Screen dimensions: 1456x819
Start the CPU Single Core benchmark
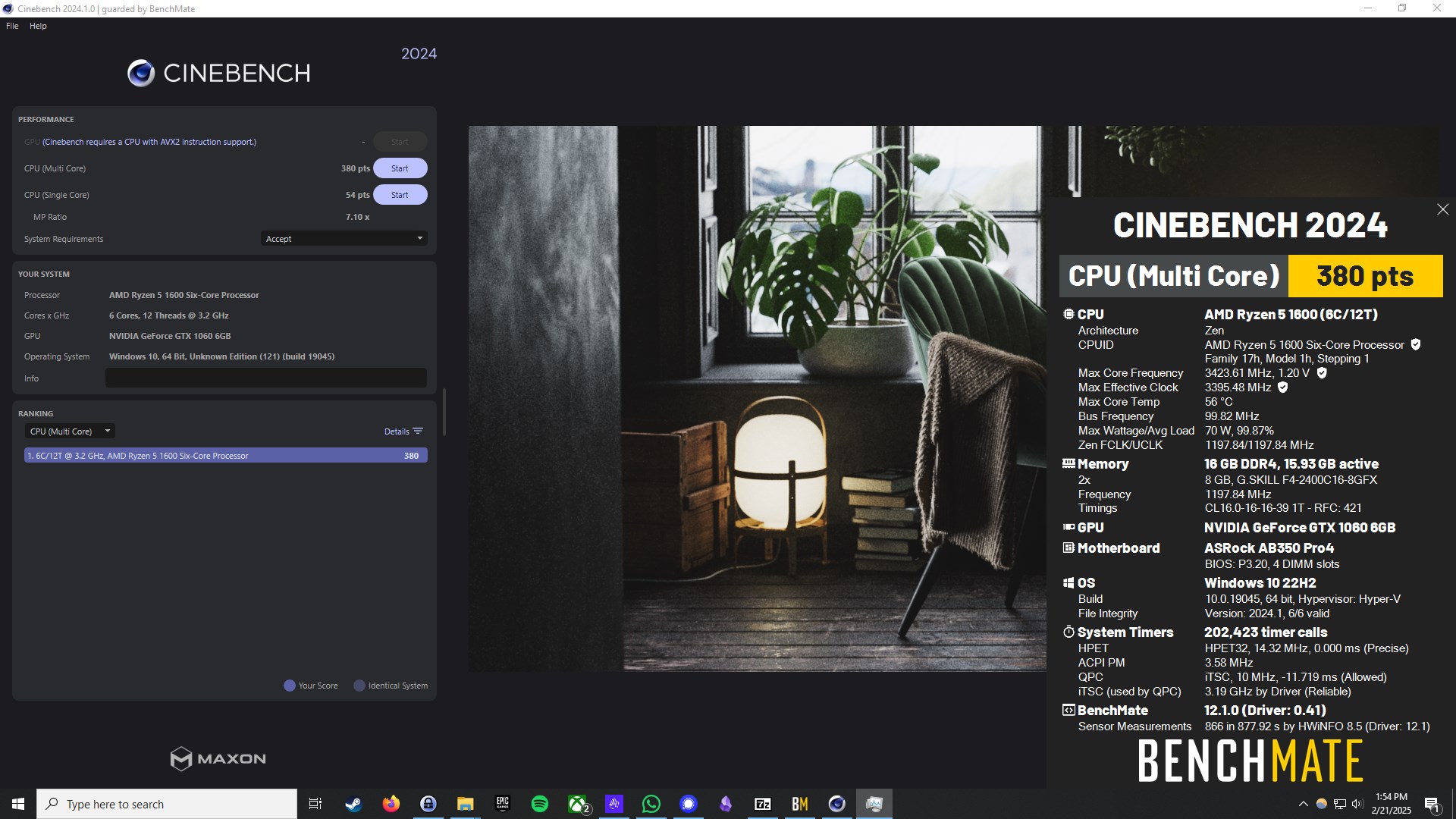click(400, 195)
